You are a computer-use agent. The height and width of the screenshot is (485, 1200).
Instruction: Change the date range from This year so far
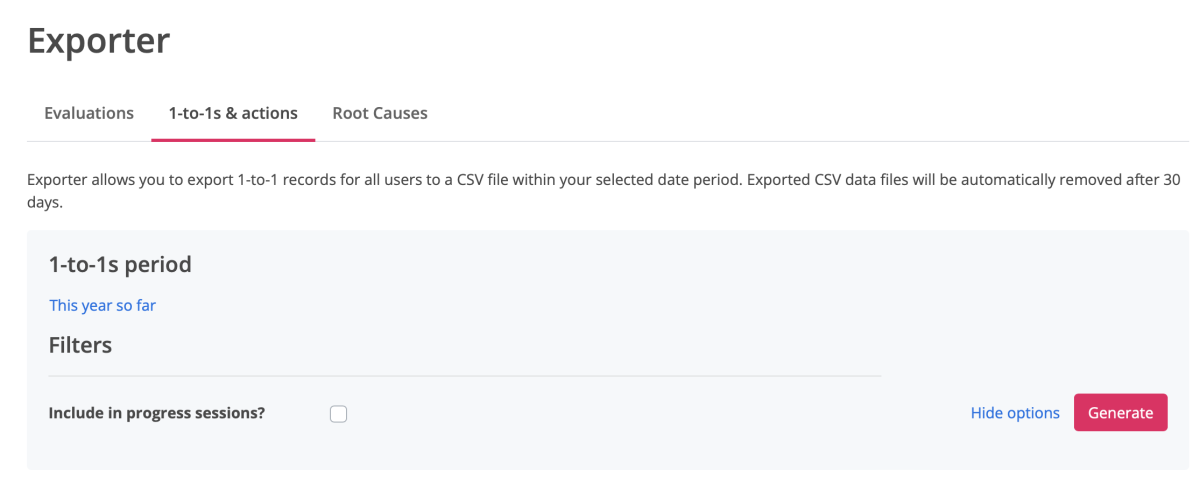(x=103, y=305)
